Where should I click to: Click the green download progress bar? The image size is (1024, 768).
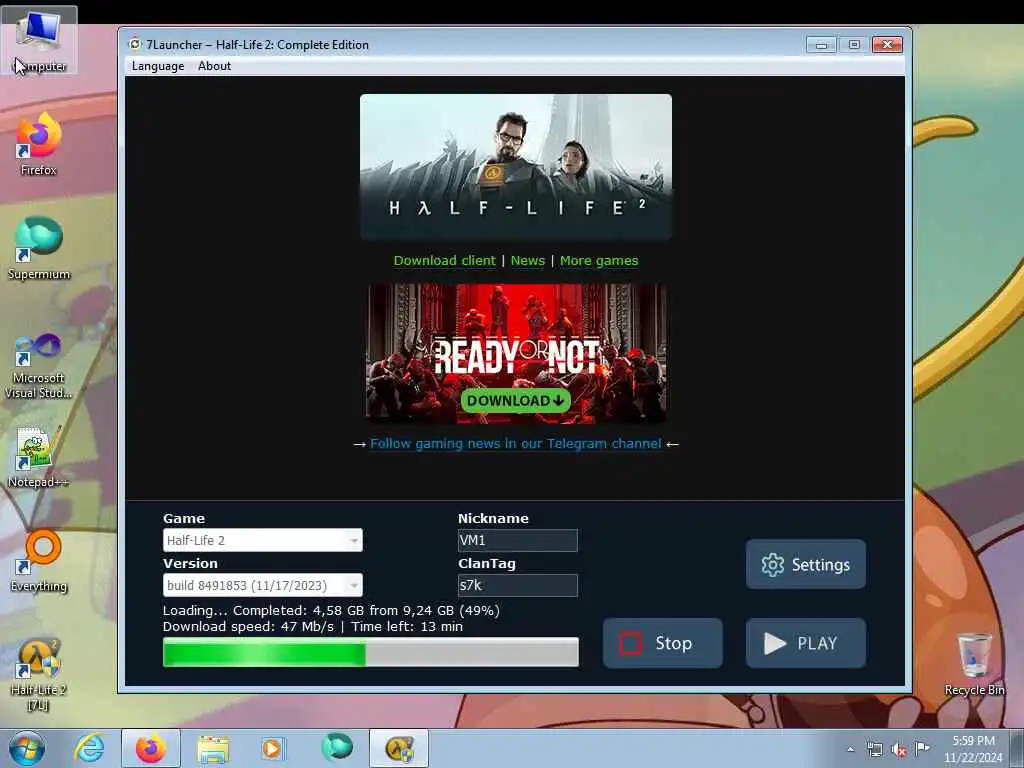tap(370, 652)
